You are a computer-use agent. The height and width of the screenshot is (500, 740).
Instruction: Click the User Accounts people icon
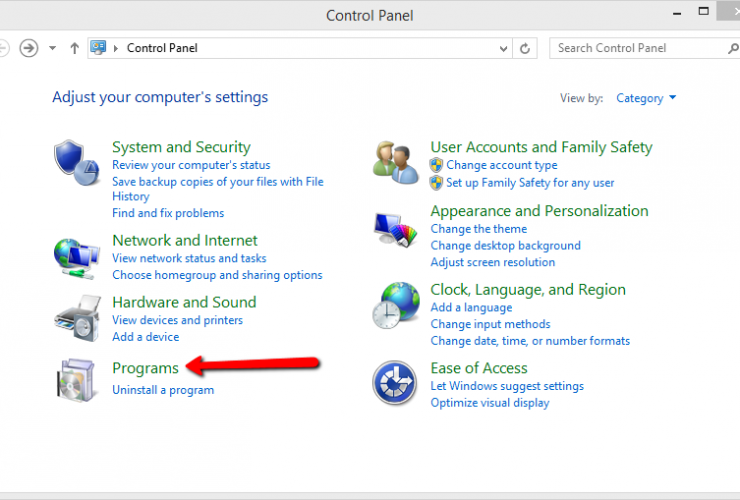pos(395,161)
